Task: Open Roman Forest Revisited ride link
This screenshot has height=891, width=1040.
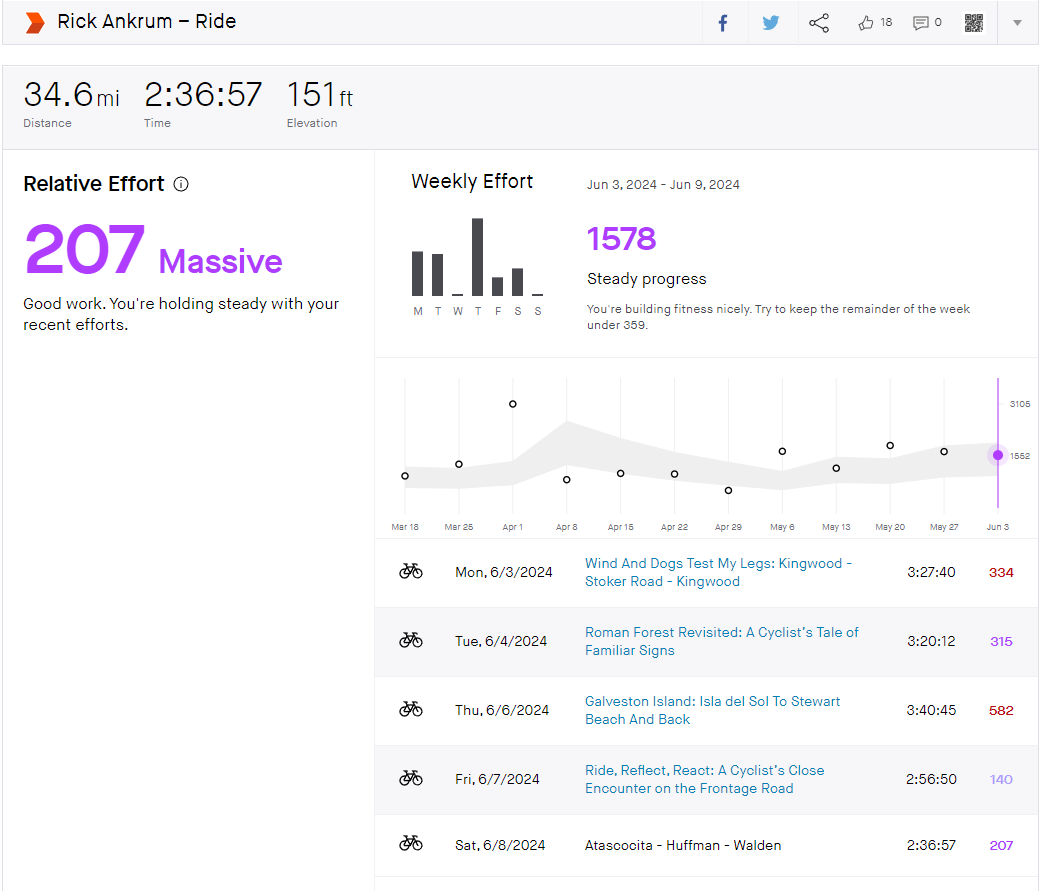Action: pyautogui.click(x=722, y=641)
